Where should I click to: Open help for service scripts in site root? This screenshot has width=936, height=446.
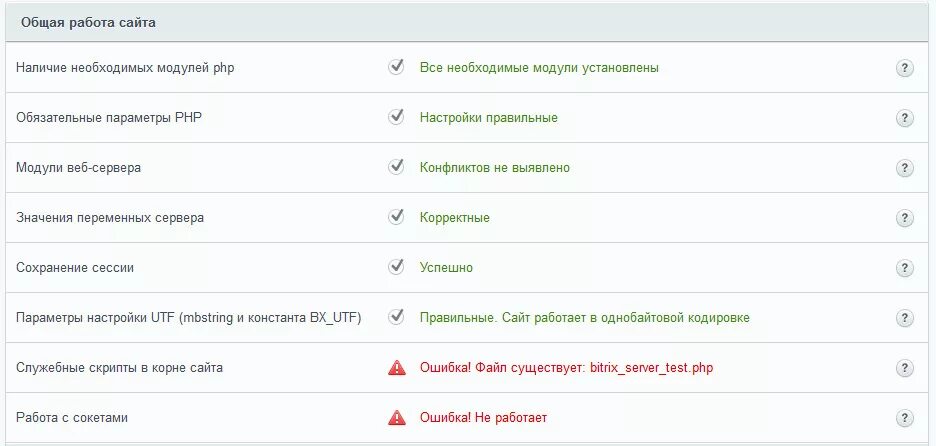click(x=904, y=368)
